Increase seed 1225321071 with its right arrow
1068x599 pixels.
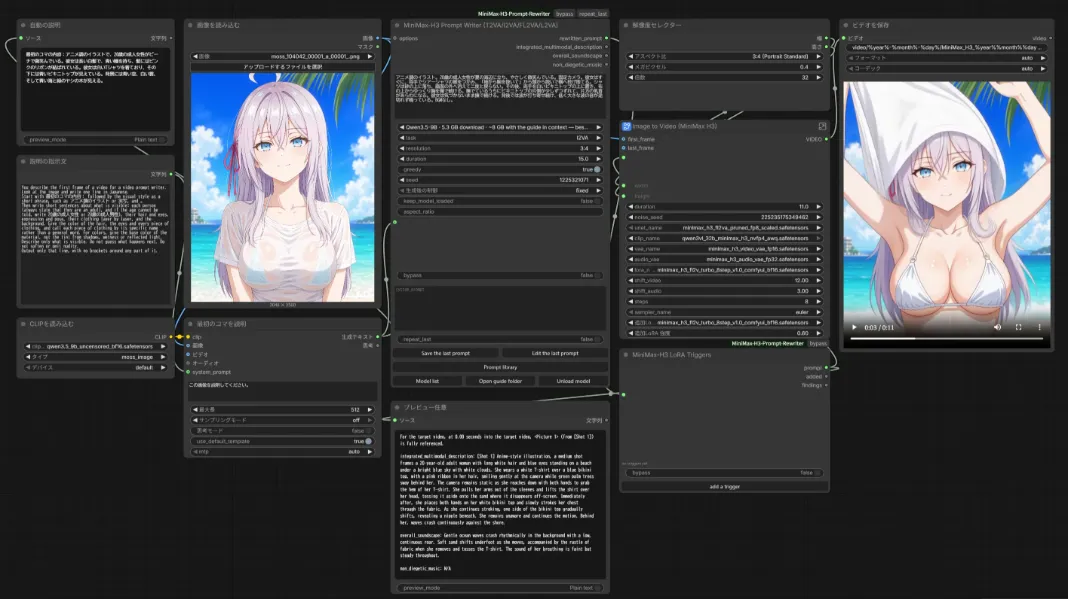598,180
